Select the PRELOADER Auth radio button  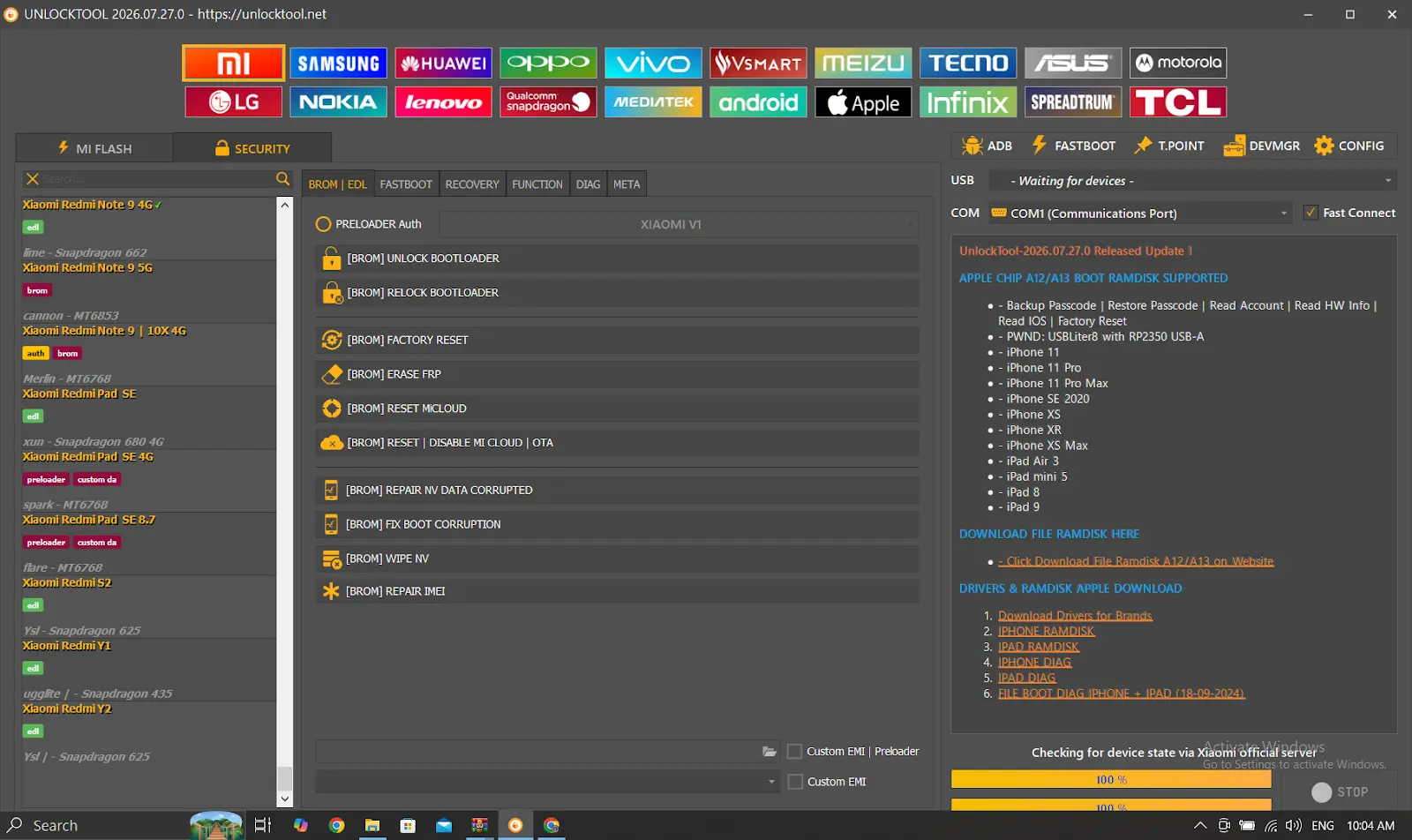point(323,224)
